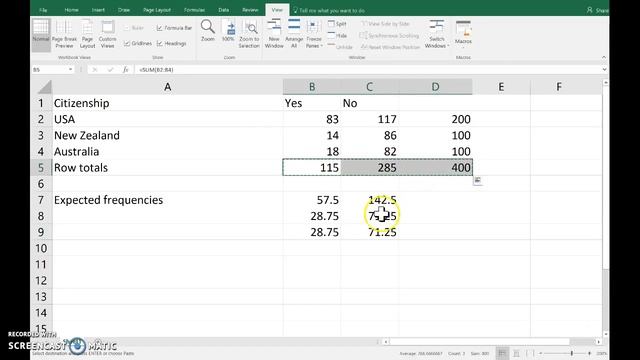The image size is (640, 360).
Task: Click the zoom out minus button
Action: pos(540,353)
